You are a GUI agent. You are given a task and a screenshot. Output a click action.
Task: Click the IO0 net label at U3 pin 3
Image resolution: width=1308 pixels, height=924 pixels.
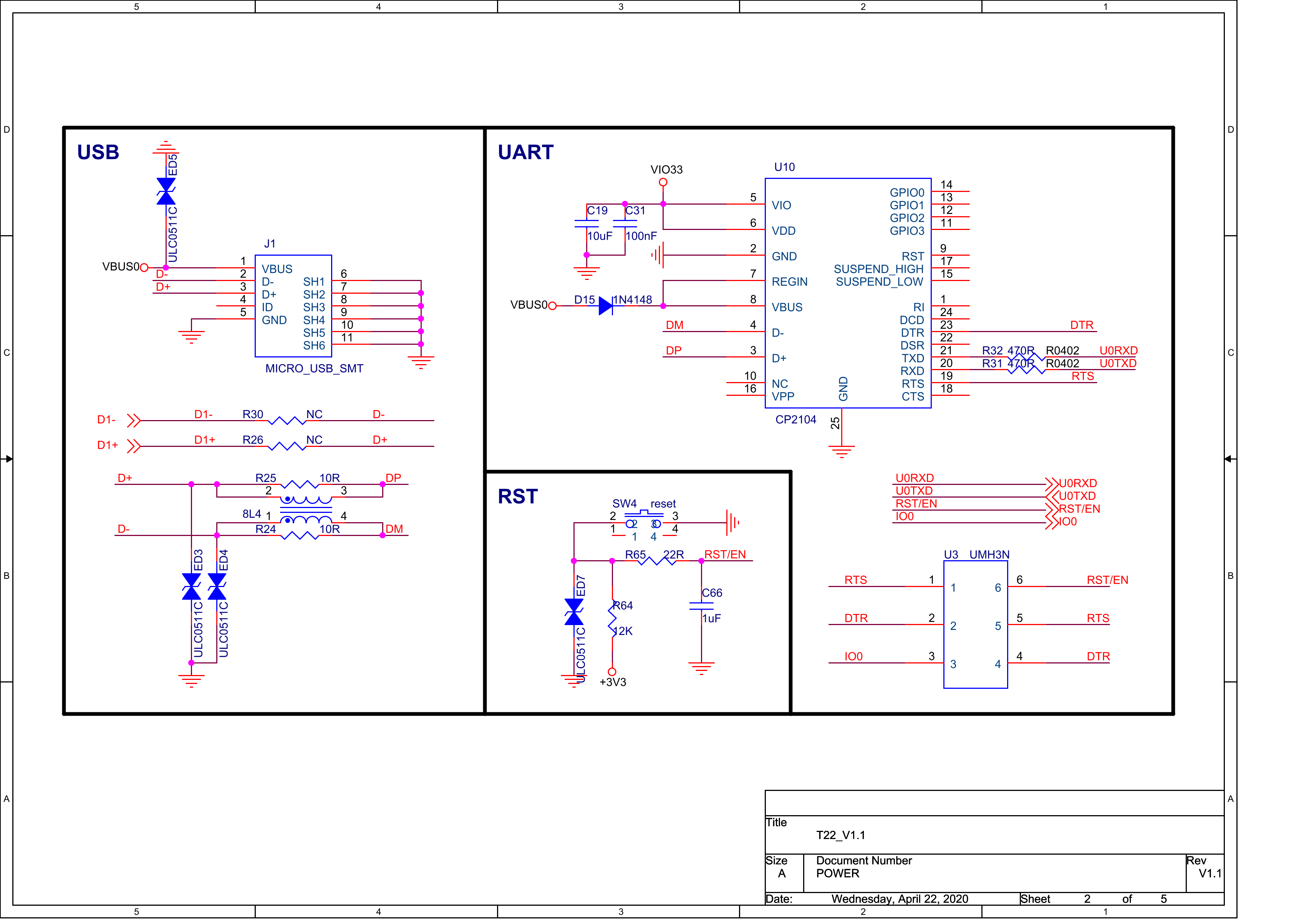click(x=853, y=656)
